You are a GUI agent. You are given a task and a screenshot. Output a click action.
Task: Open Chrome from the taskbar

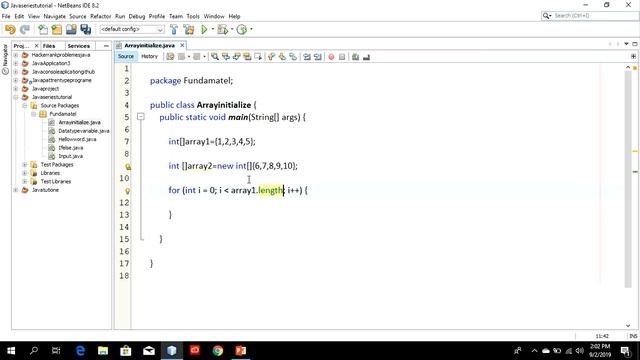tap(218, 351)
